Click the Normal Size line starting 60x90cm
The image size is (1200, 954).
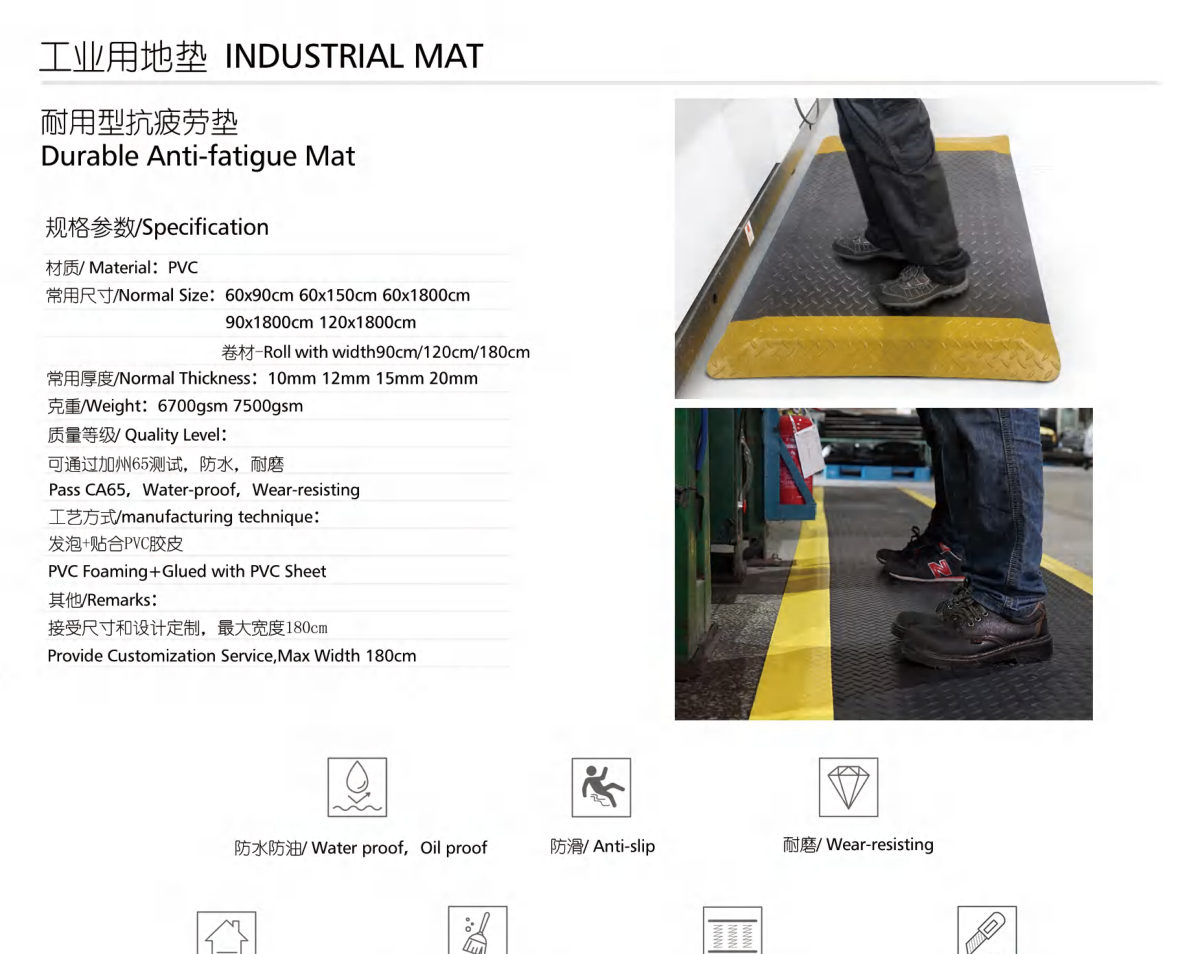tap(258, 295)
